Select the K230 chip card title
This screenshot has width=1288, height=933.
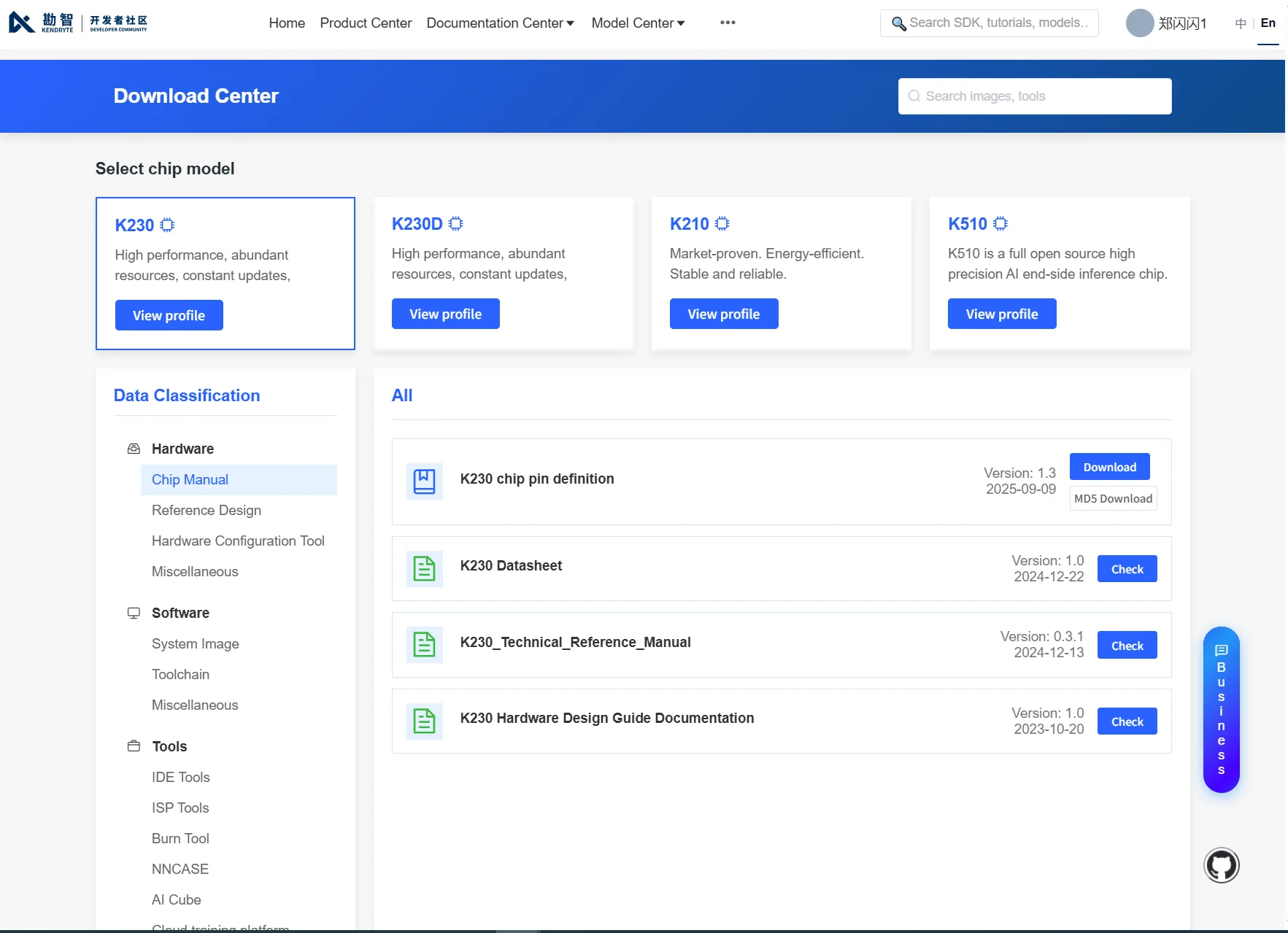(135, 225)
